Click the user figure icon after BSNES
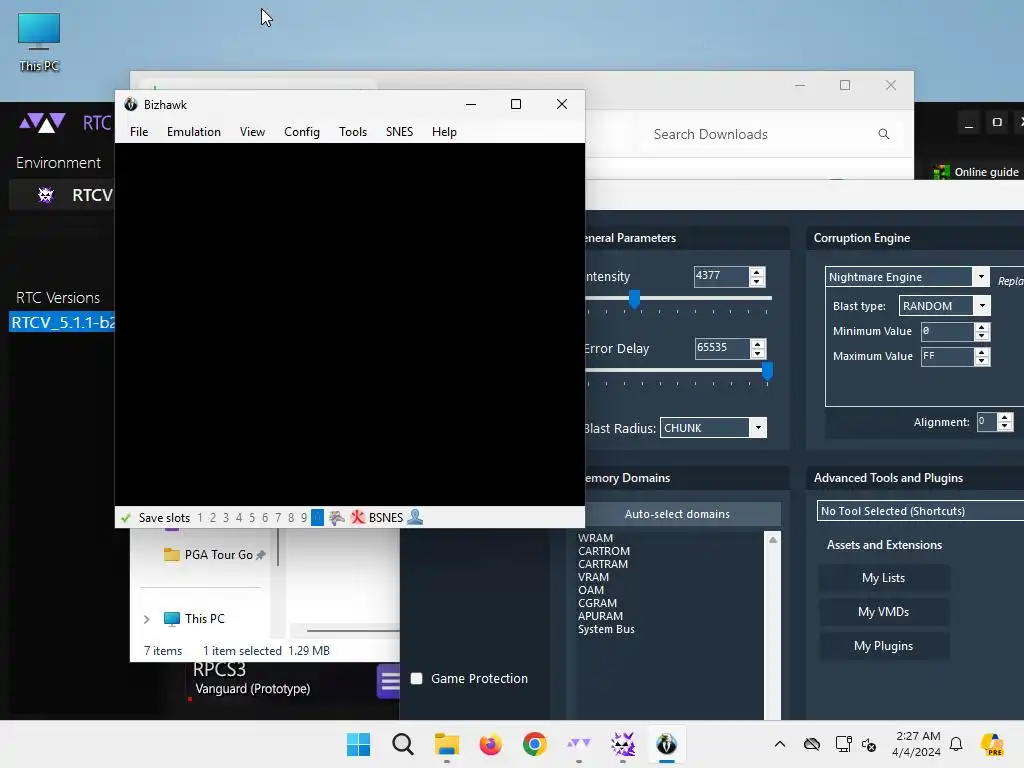The height and width of the screenshot is (768, 1024). 415,517
